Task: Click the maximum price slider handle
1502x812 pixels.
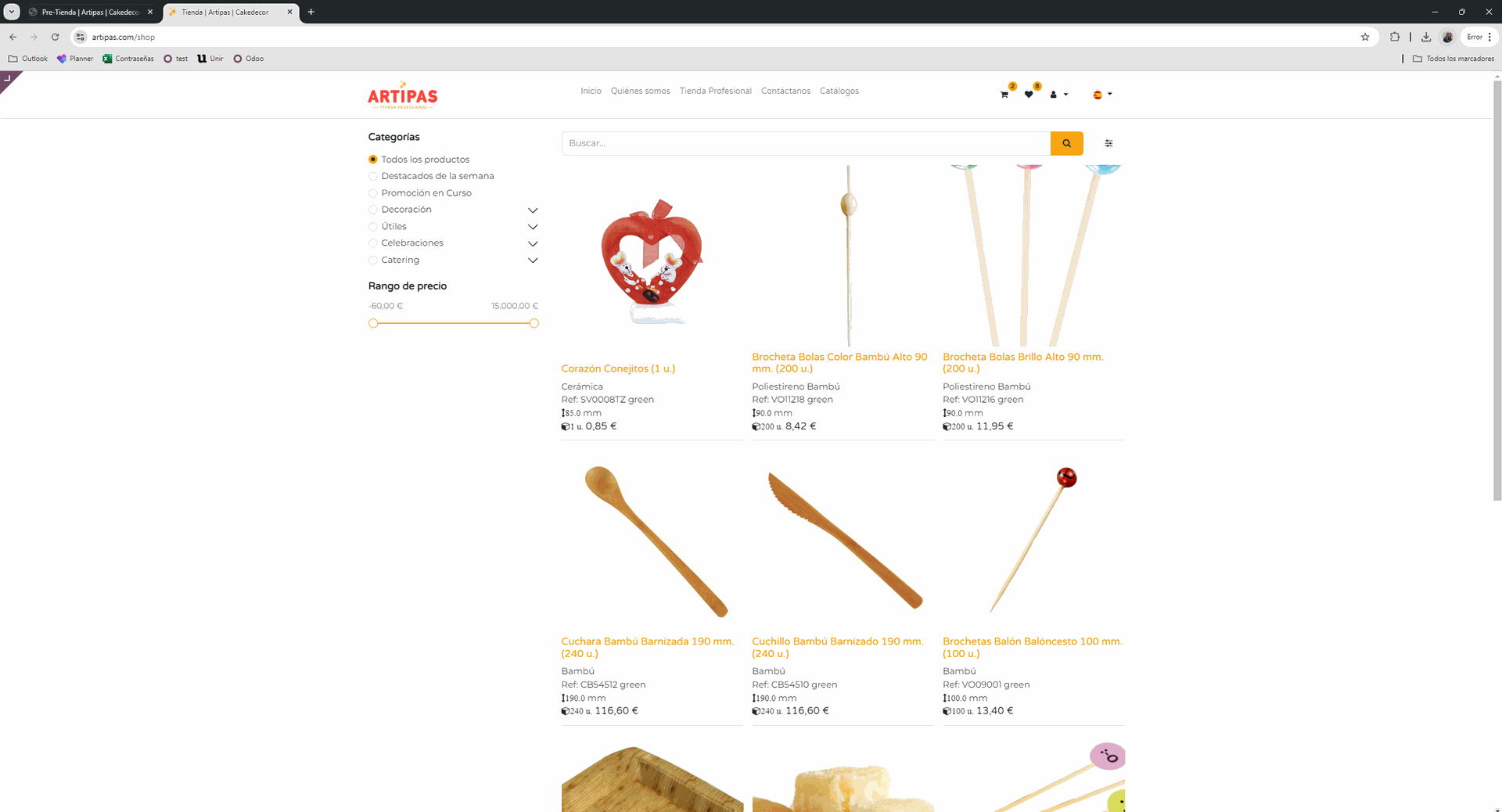Action: pos(534,323)
